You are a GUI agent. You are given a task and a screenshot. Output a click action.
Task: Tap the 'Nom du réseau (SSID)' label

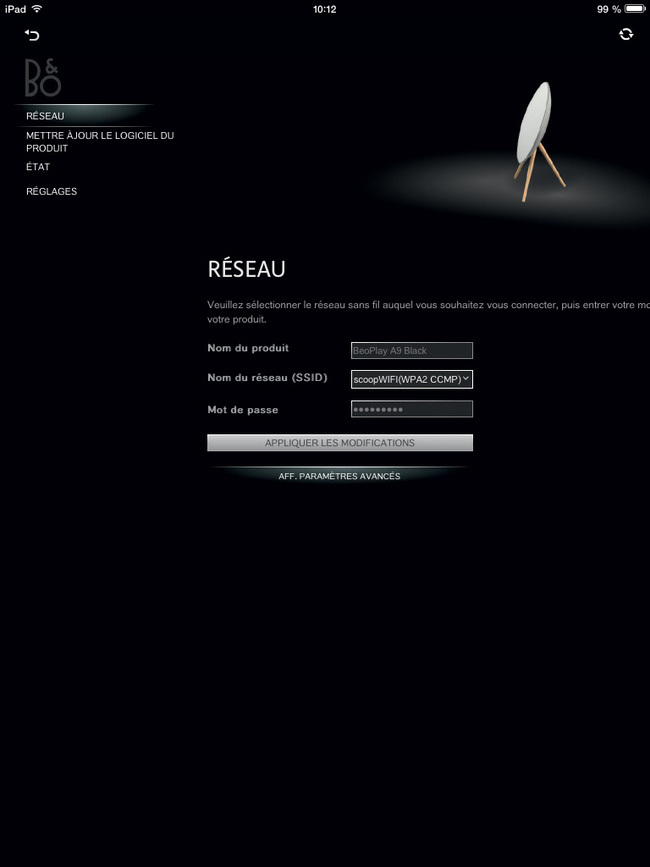(268, 378)
